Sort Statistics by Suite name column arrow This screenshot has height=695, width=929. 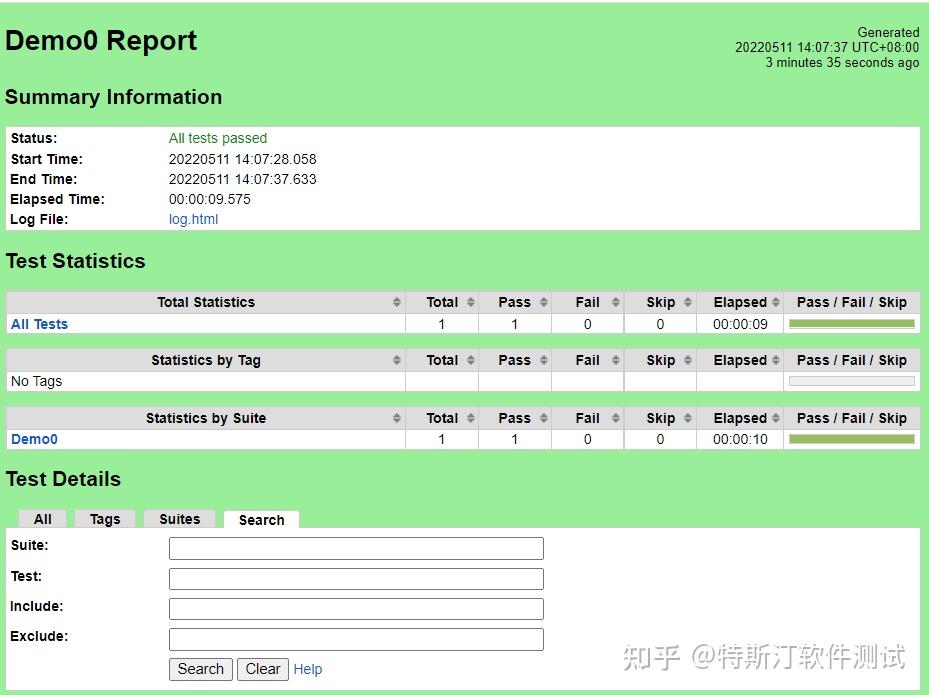pyautogui.click(x=396, y=418)
